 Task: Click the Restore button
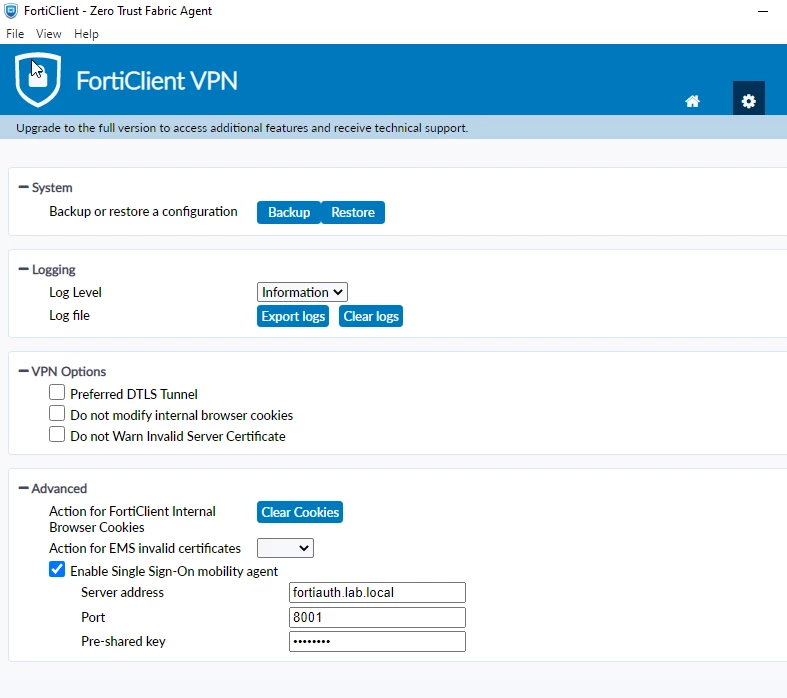click(x=353, y=212)
